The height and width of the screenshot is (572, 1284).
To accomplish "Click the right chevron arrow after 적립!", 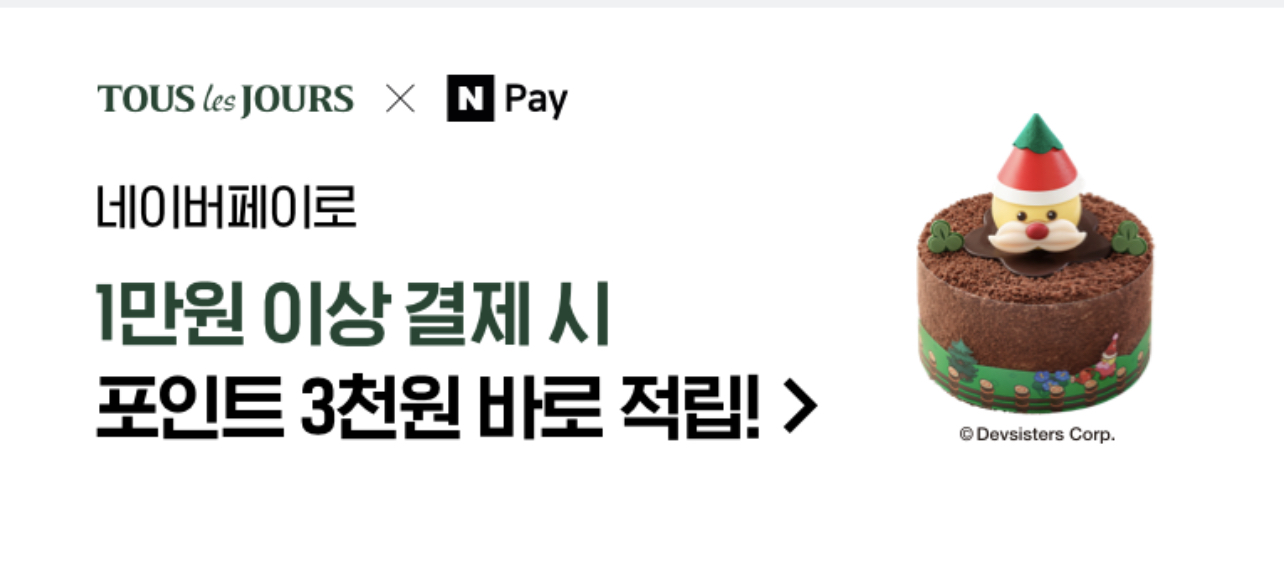I will pyautogui.click(x=800, y=409).
